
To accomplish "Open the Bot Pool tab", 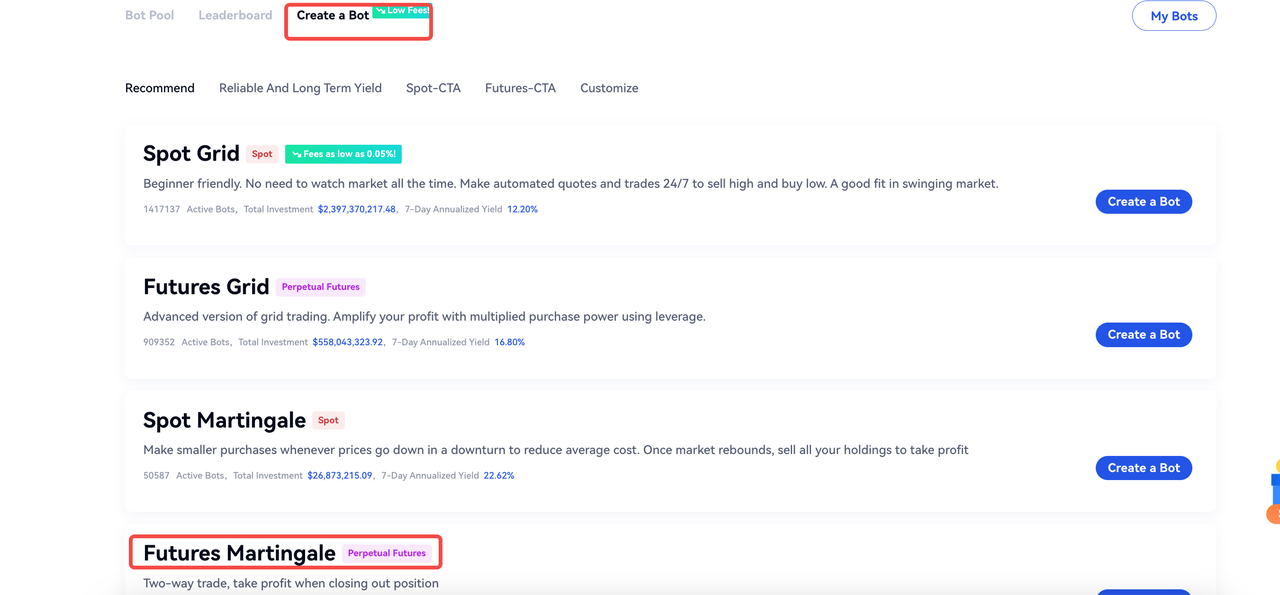I will (x=149, y=15).
